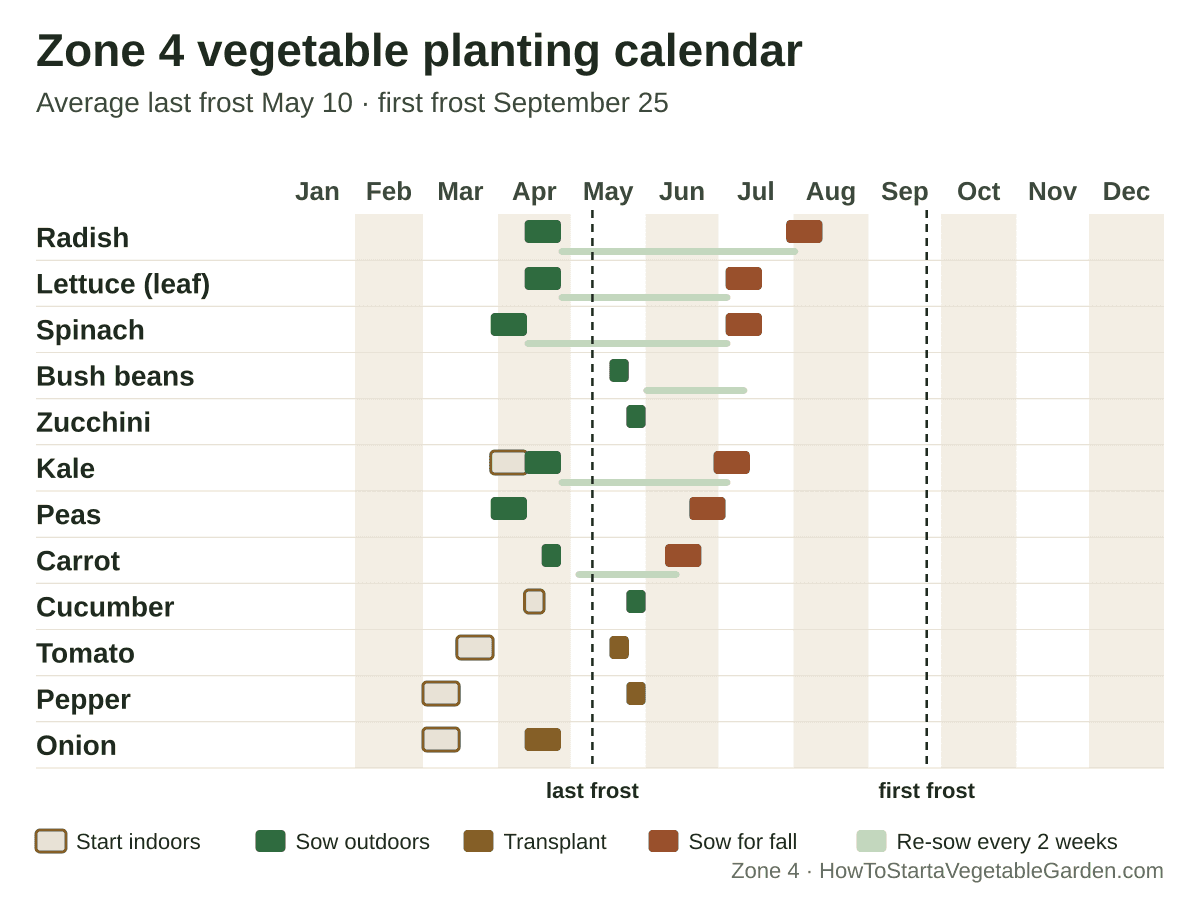Select the Carrot row label
1200x900 pixels.
tap(78, 561)
